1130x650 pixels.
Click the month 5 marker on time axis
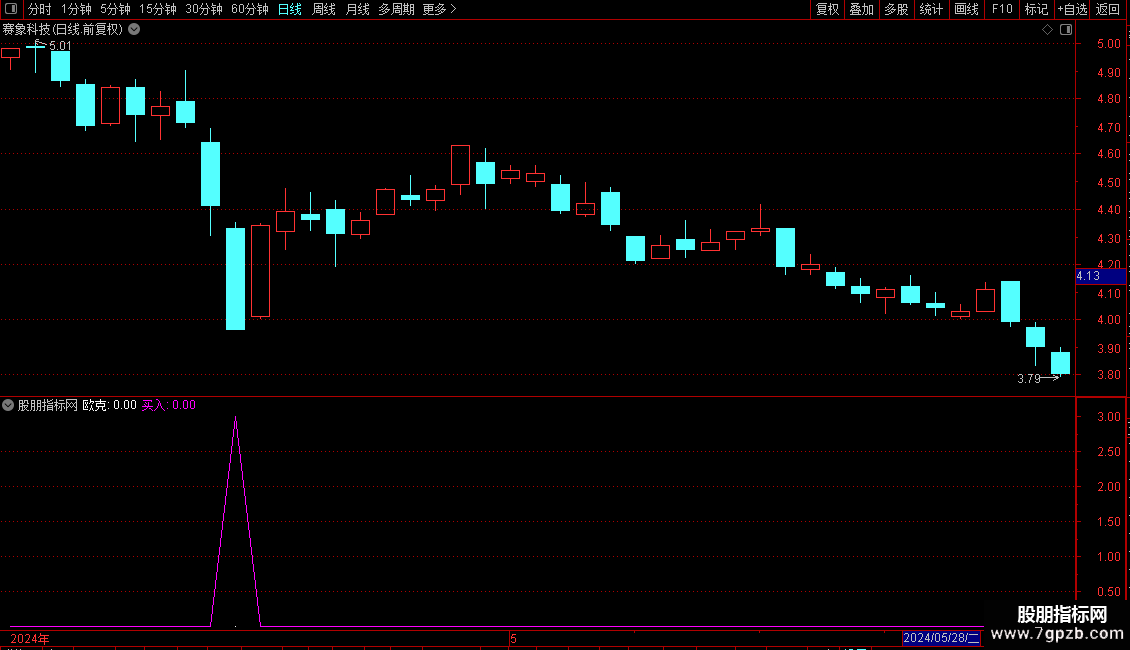click(513, 638)
